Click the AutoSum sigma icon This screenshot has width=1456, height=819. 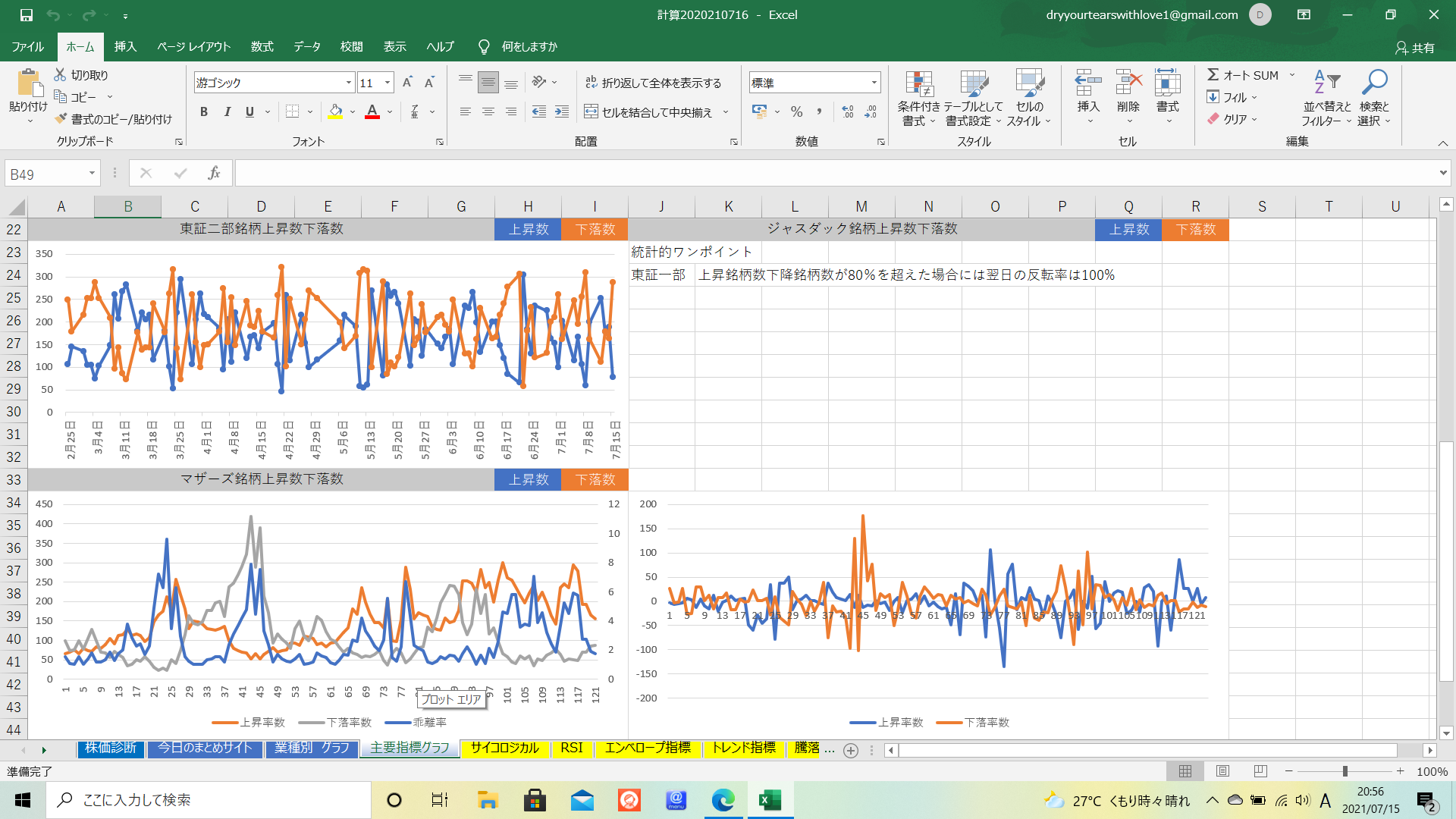[1213, 74]
